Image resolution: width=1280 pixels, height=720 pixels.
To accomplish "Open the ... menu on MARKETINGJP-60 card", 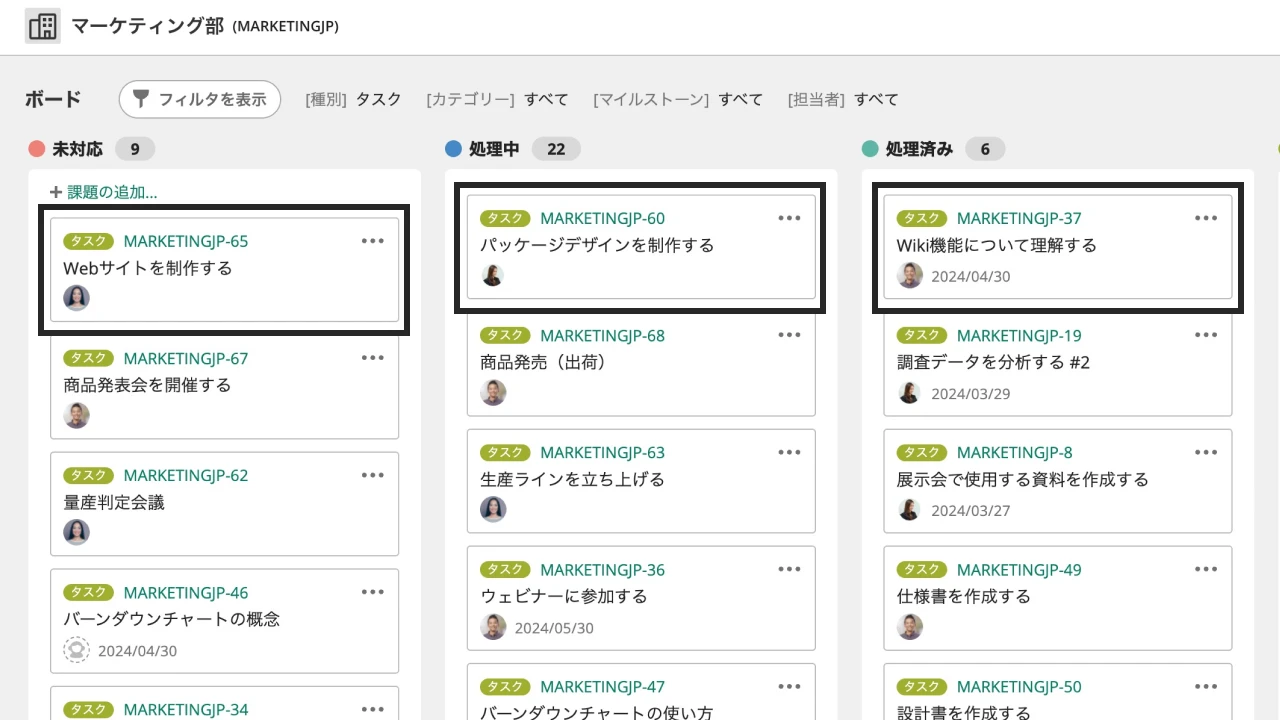I will 789,218.
